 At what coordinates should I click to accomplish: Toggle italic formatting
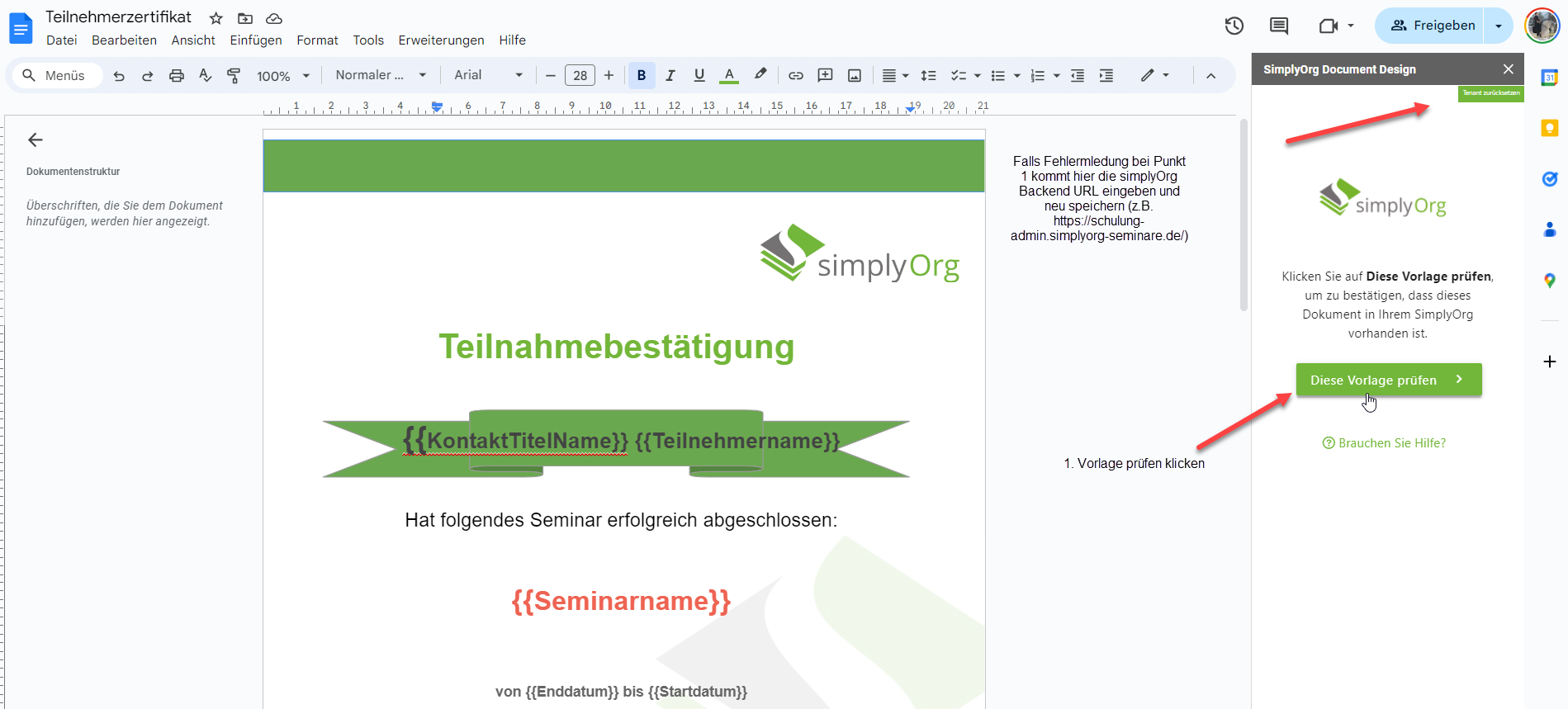click(x=670, y=76)
